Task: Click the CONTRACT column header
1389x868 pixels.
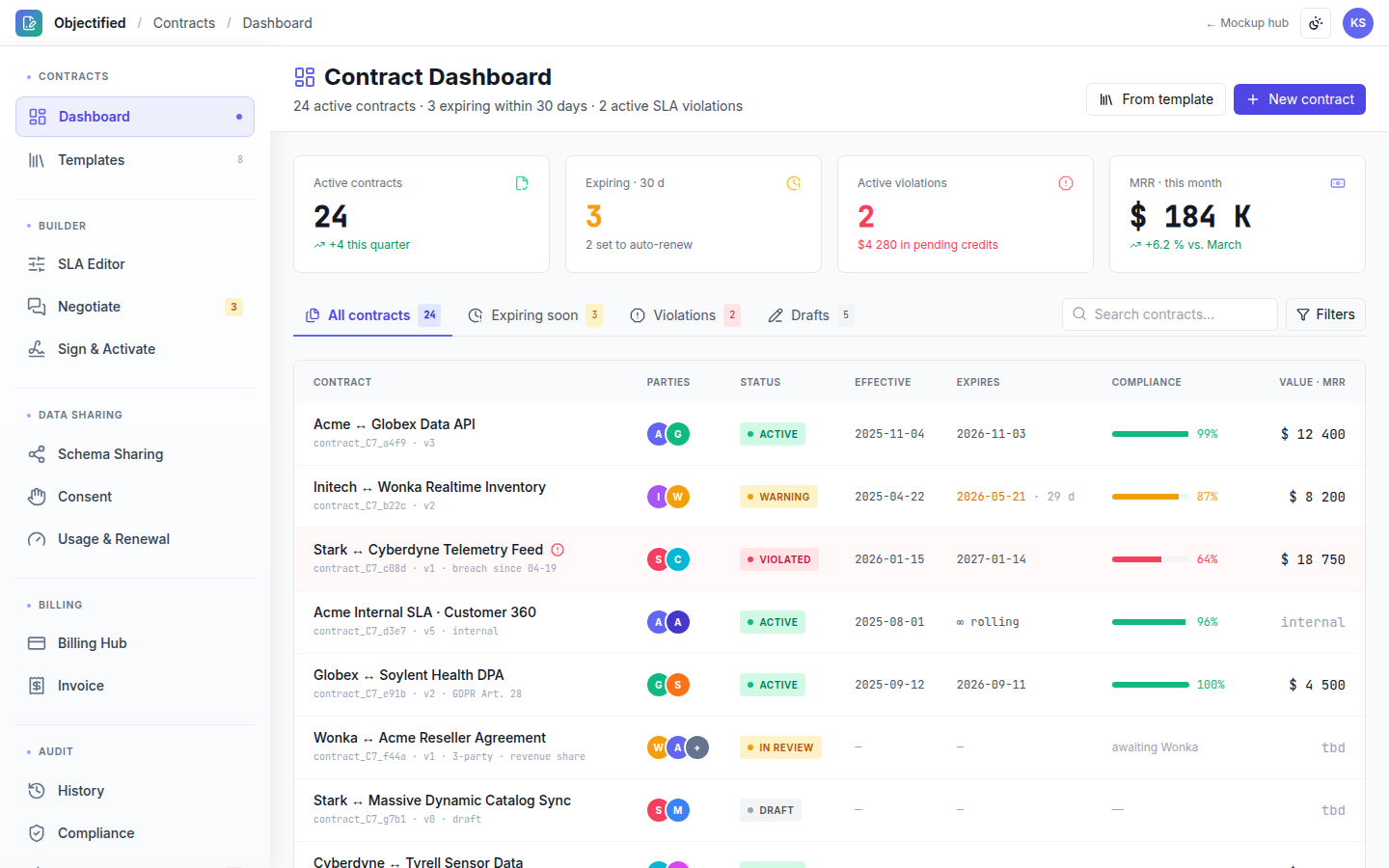Action: pyautogui.click(x=342, y=382)
